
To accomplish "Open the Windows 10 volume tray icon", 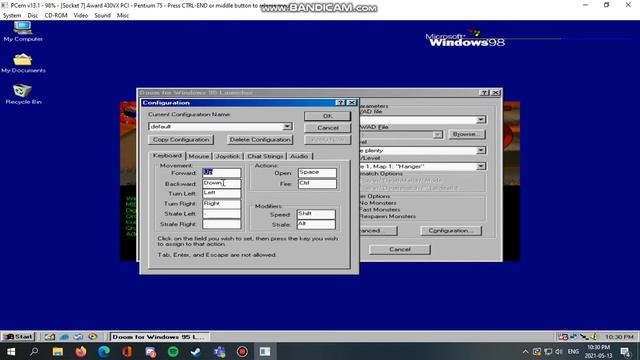I will (x=559, y=351).
